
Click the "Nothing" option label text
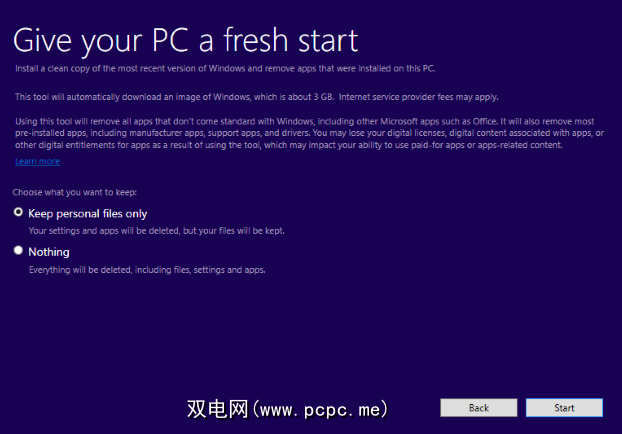coord(49,251)
